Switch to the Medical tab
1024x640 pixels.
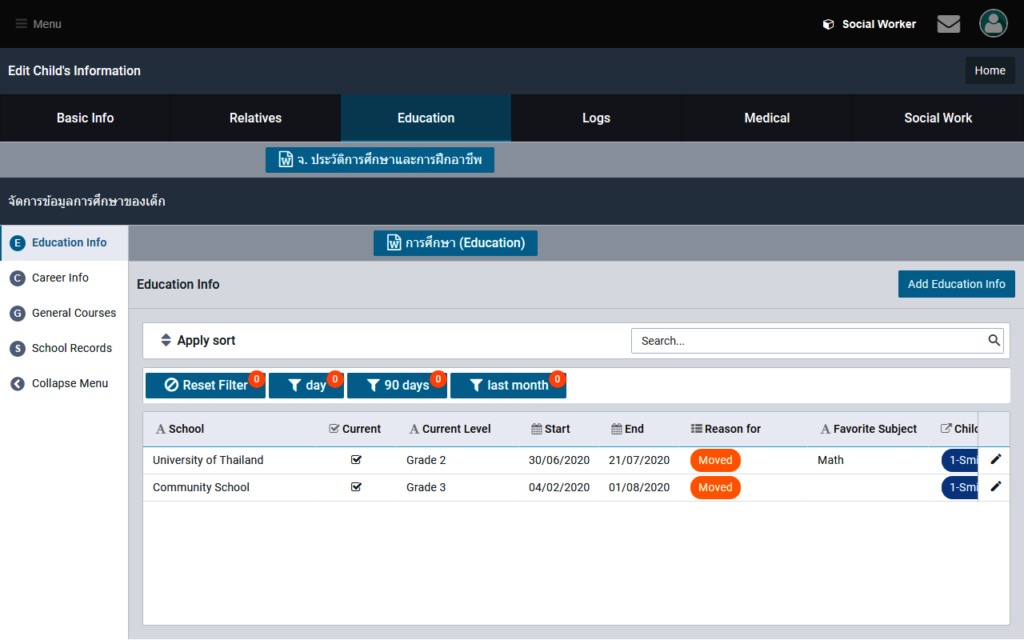pyautogui.click(x=767, y=118)
